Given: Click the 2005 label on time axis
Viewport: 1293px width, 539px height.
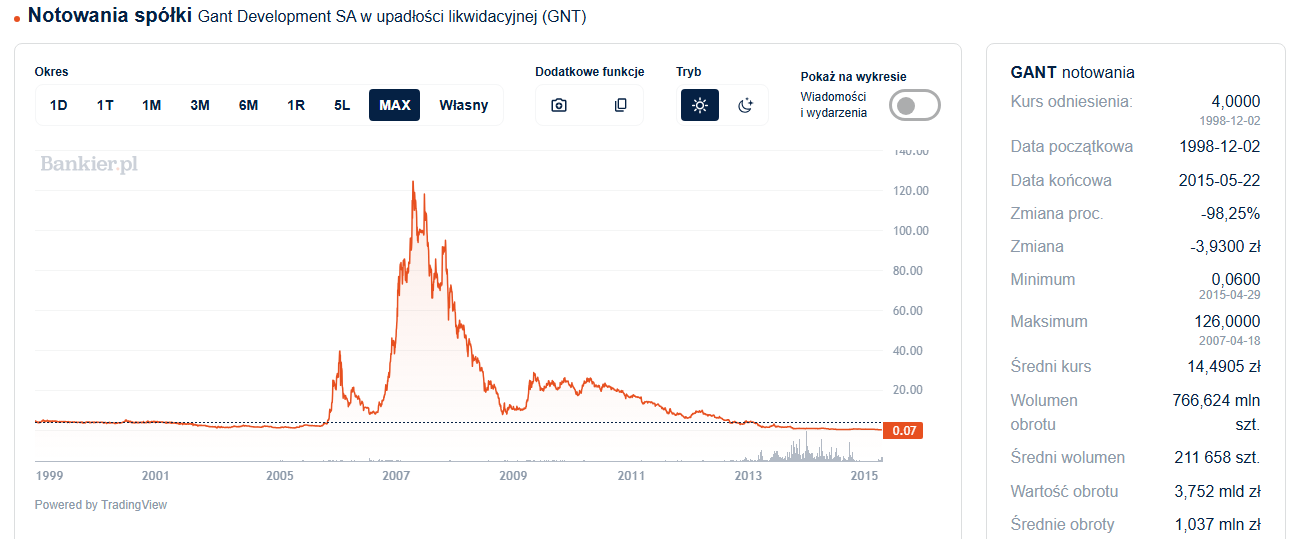Looking at the screenshot, I should pos(279,475).
